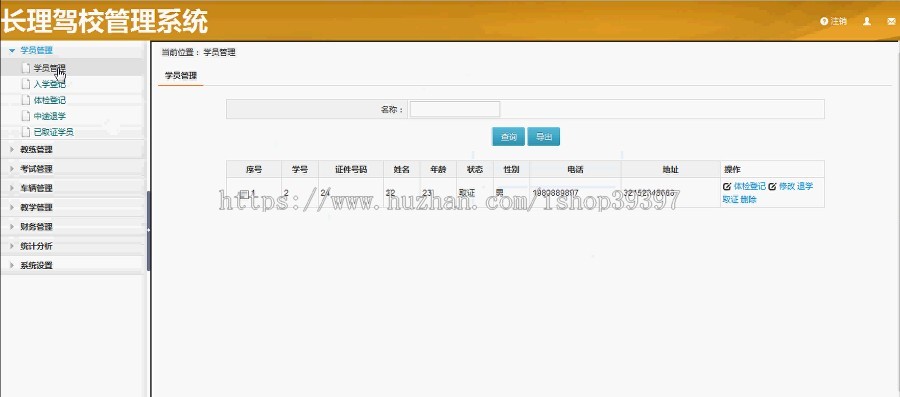Click the 电话 column header
Viewport: 900px width, 397px height.
tap(575, 169)
